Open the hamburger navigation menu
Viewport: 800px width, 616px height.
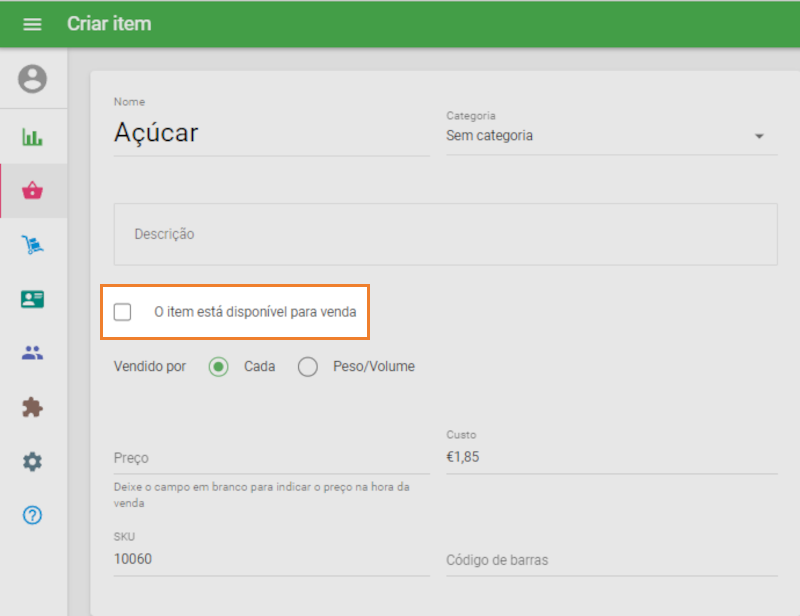[32, 24]
